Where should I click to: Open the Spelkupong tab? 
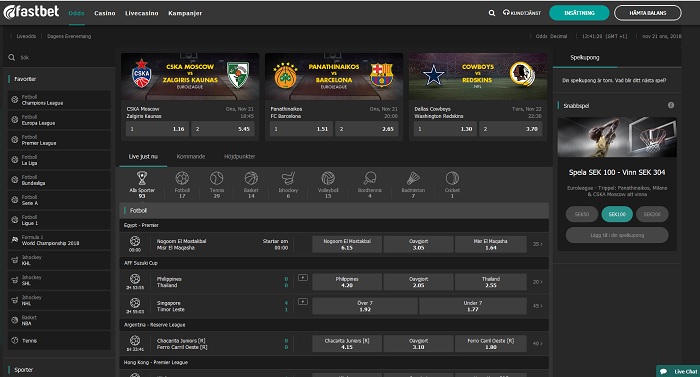pyautogui.click(x=584, y=58)
